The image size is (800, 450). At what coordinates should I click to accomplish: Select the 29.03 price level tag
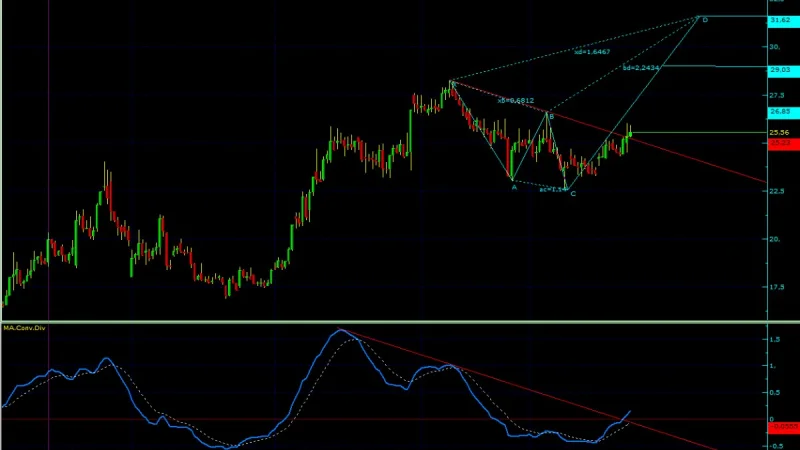[x=783, y=70]
